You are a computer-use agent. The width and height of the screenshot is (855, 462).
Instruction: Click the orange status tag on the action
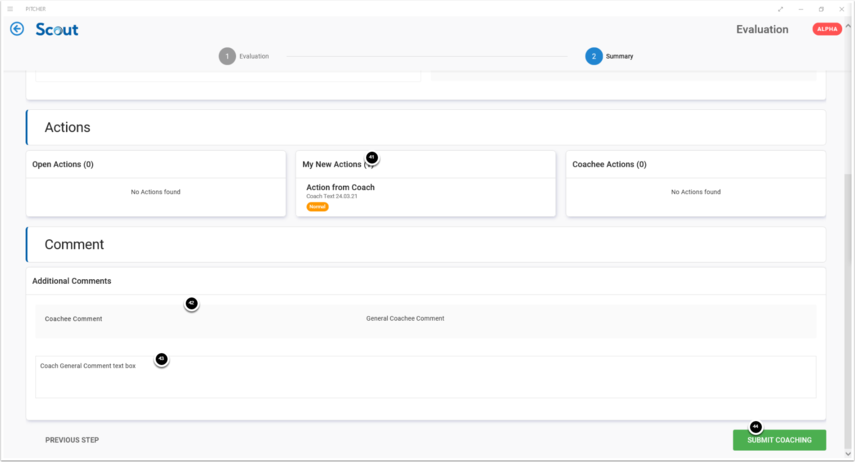pyautogui.click(x=317, y=207)
